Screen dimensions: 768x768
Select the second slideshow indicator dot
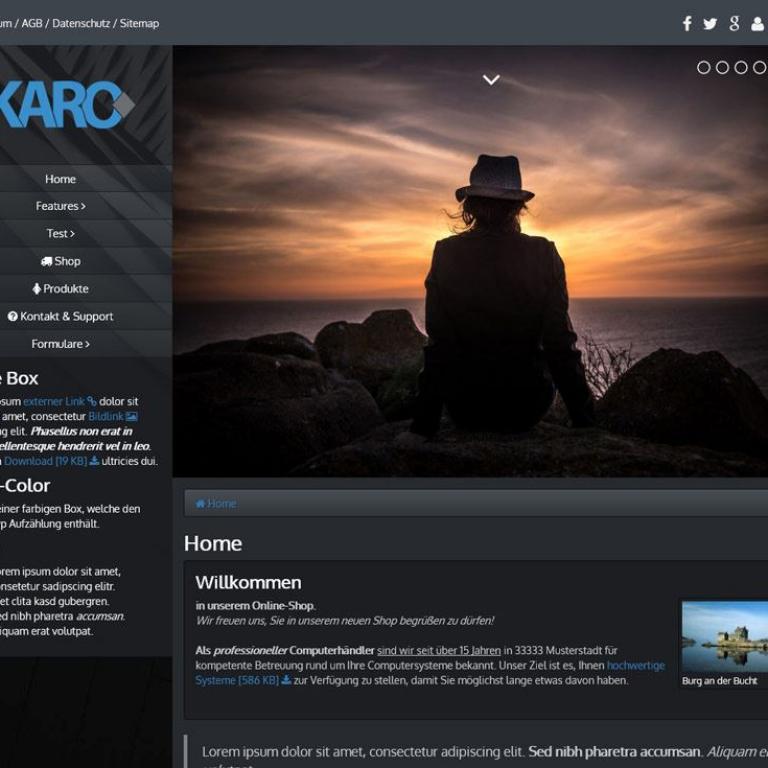(722, 67)
